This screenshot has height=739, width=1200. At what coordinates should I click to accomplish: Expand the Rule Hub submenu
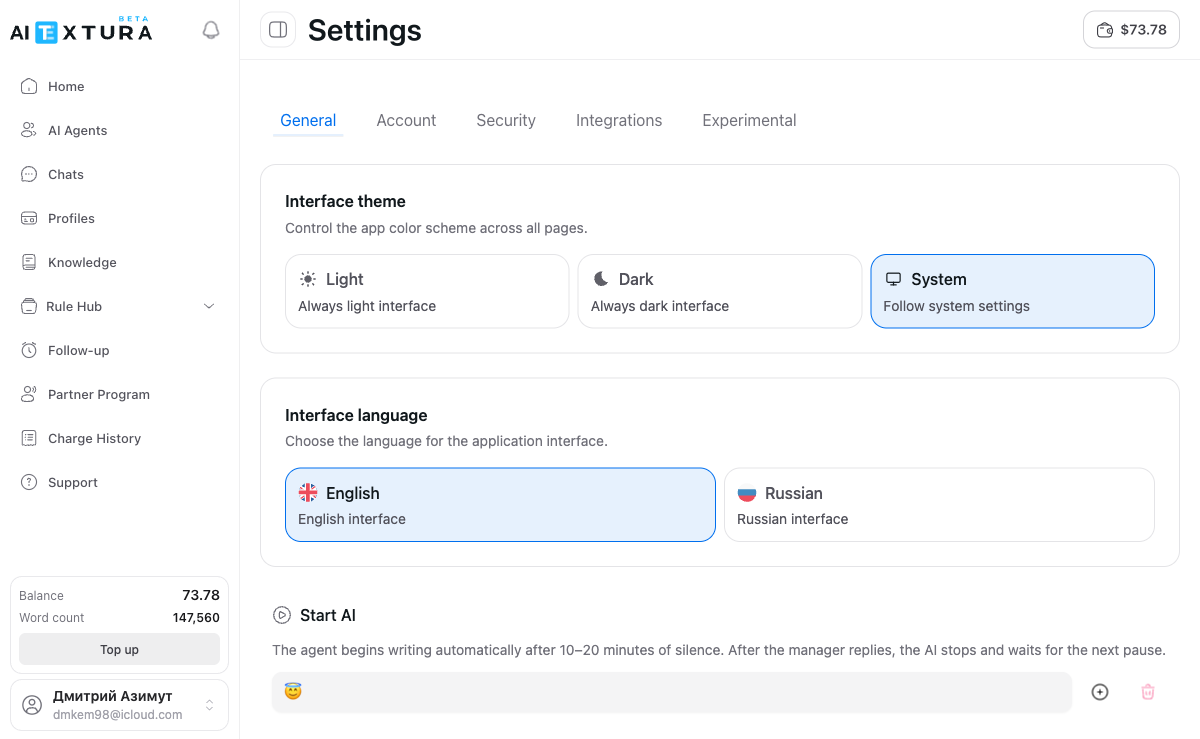coord(120,307)
